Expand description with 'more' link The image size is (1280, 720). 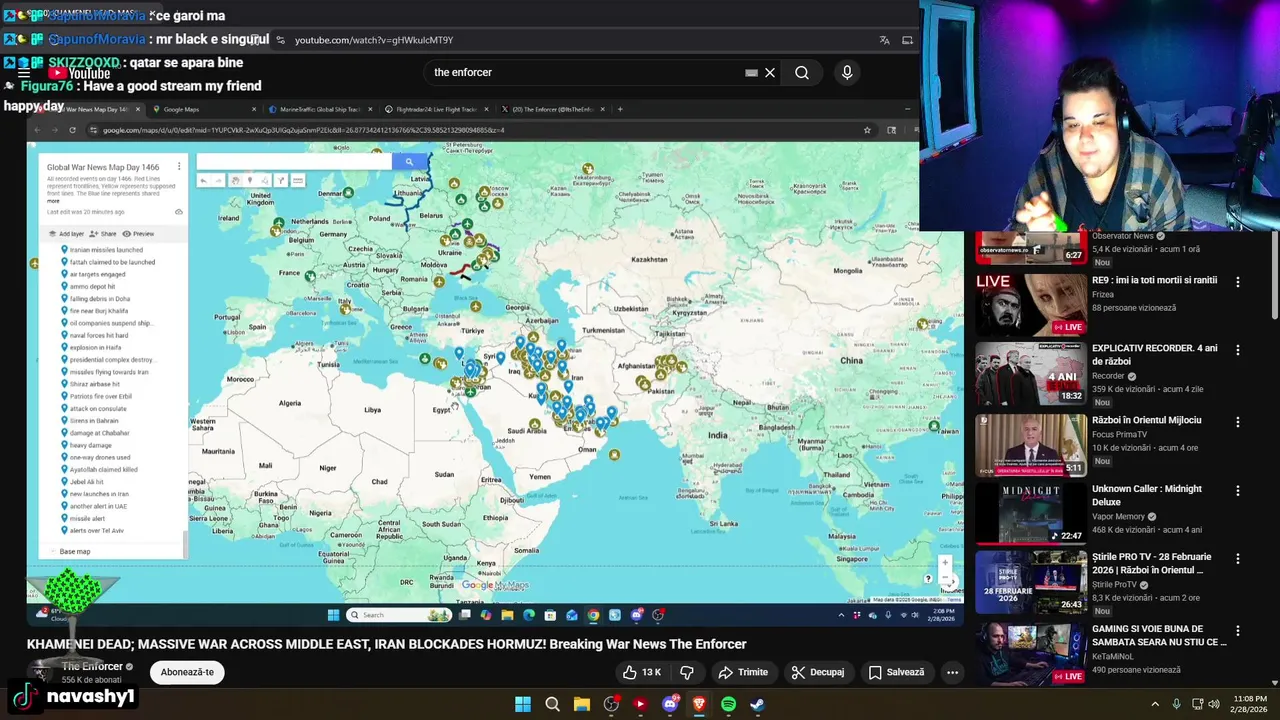[53, 201]
